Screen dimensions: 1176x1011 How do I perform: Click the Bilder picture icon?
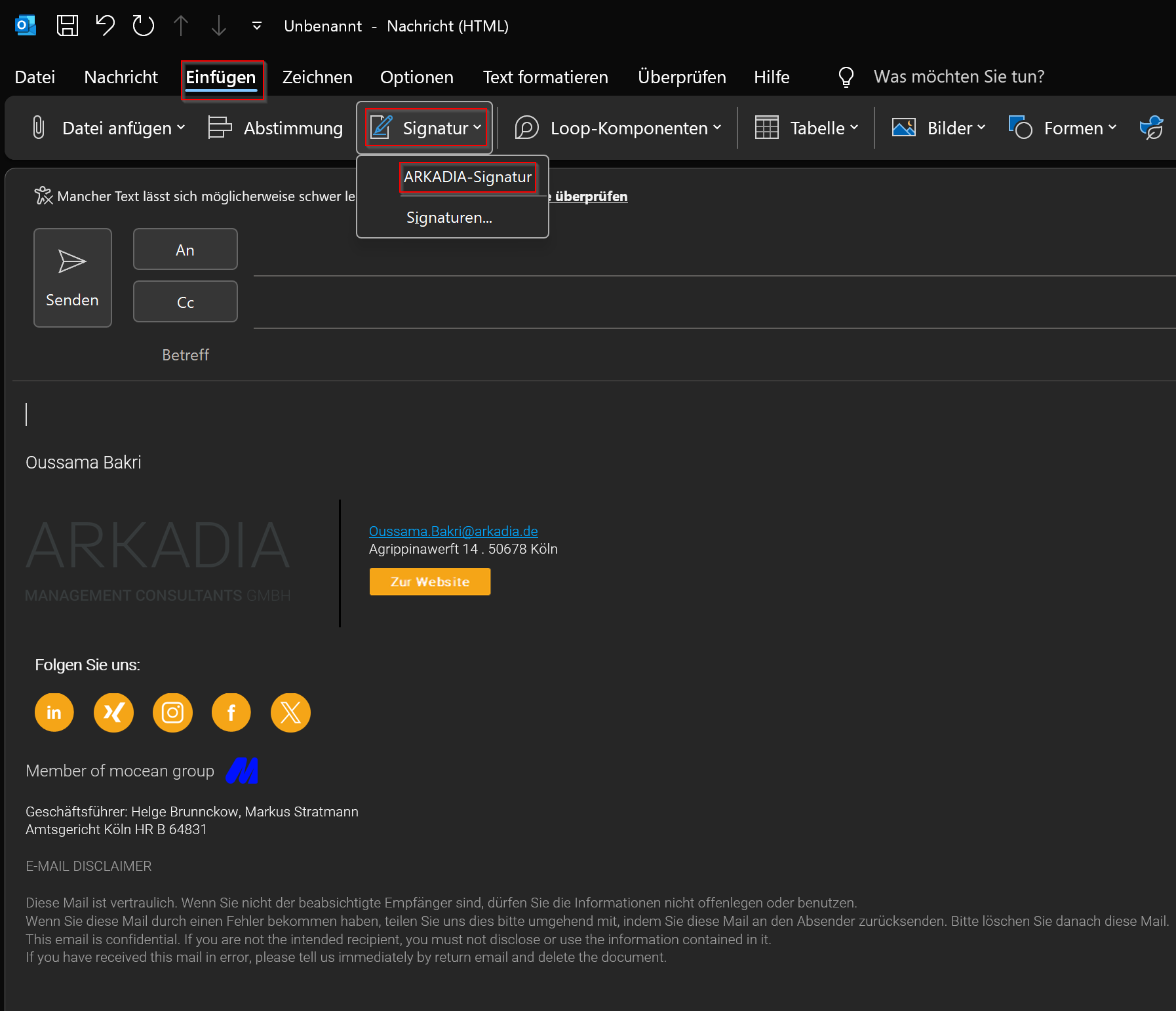[x=904, y=128]
